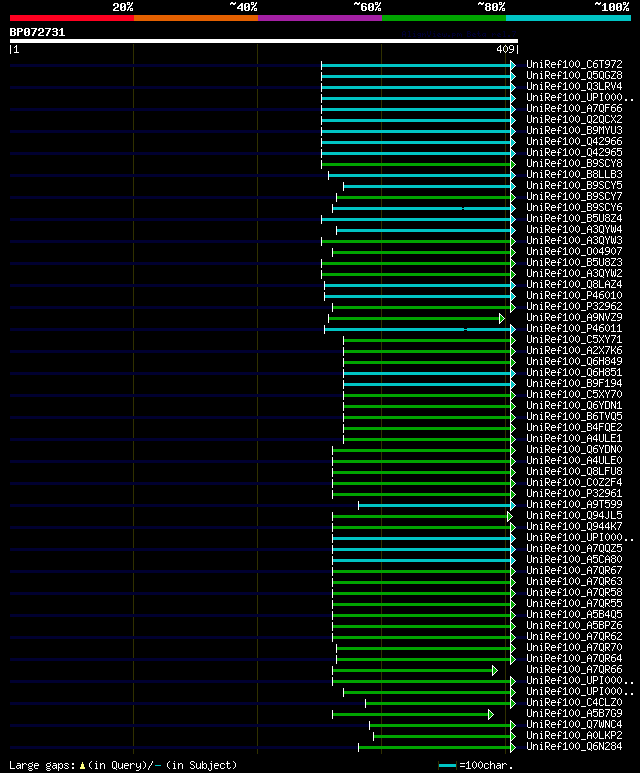Image resolution: width=640 pixels, height=773 pixels.
Task: Select the UniRef100_Q8LAZ4 label
Action: [574, 284]
